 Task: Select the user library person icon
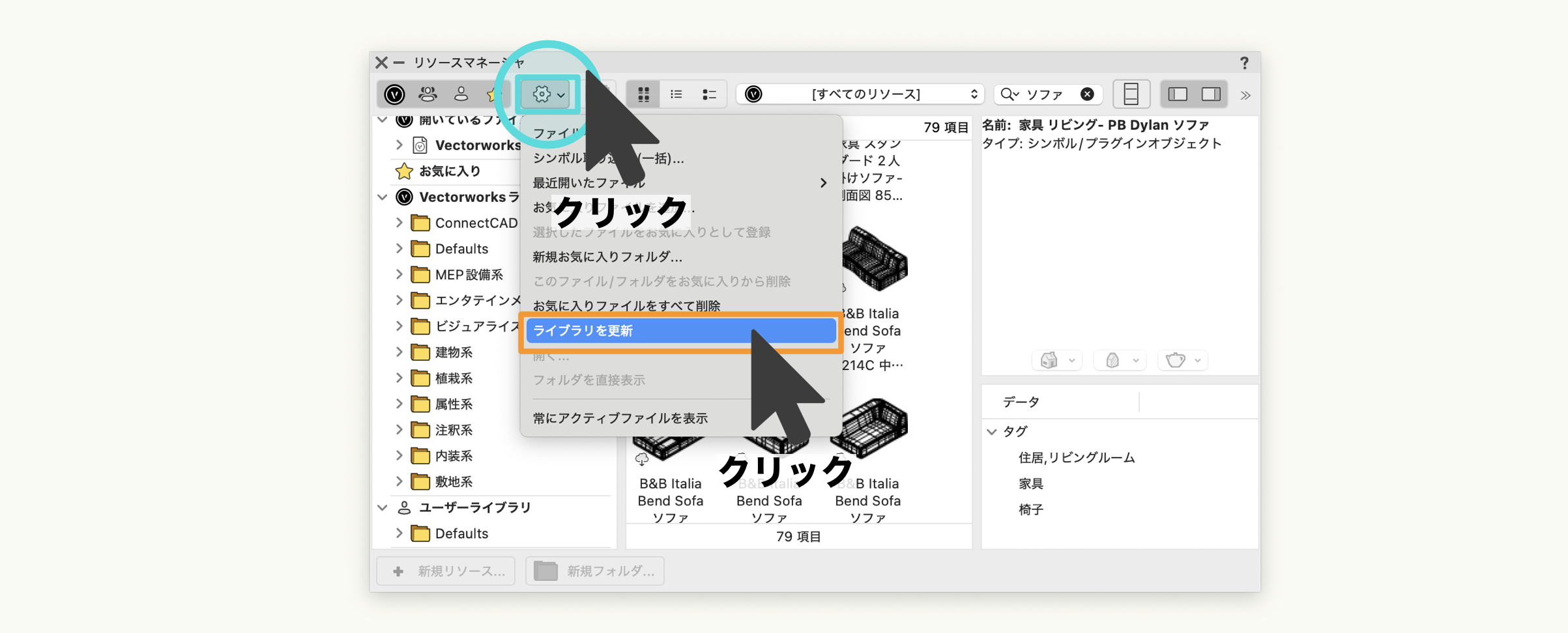(x=461, y=94)
